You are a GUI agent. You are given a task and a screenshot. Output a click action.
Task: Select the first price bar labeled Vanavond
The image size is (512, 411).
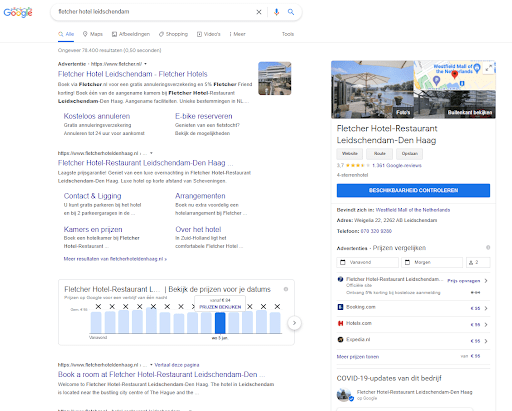(96, 322)
